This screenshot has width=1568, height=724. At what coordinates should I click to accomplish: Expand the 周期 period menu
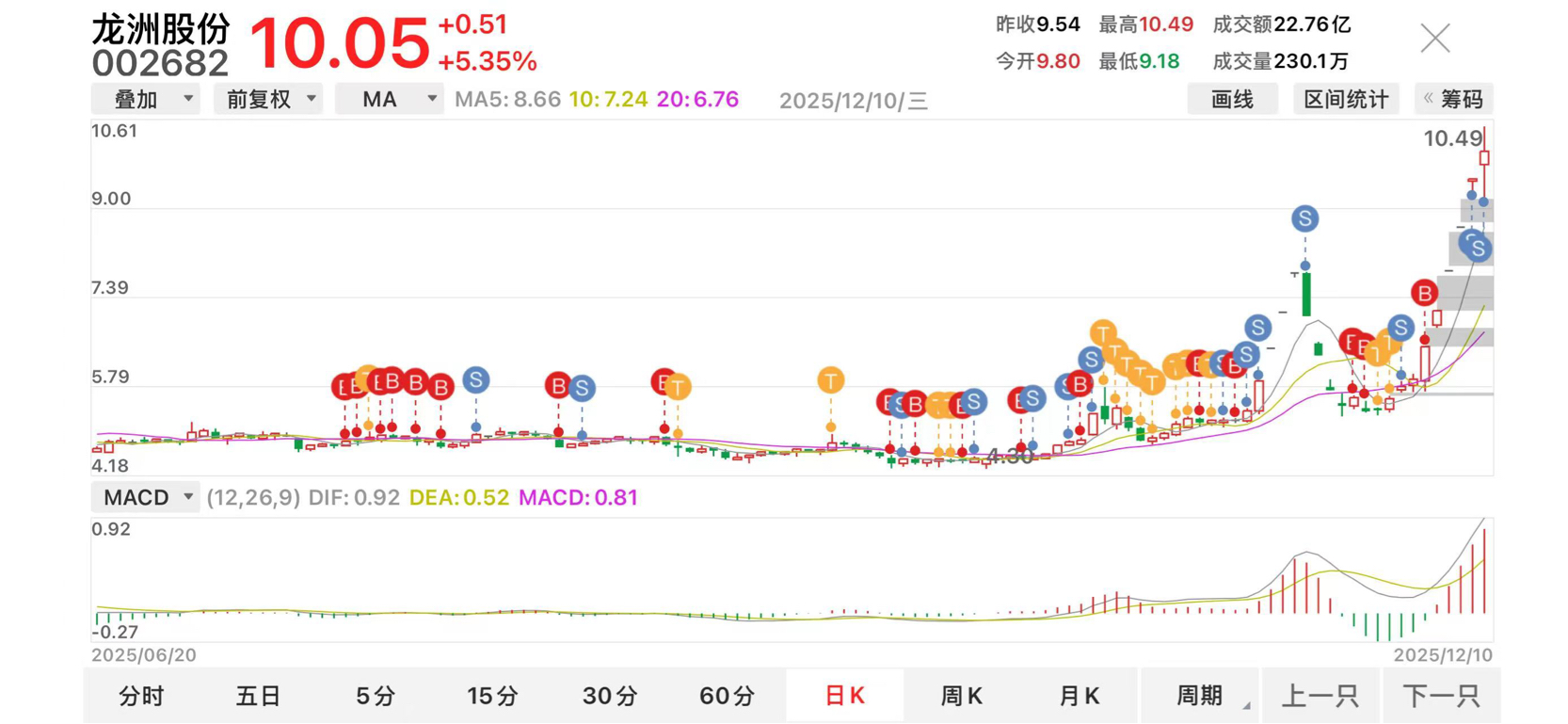tap(1200, 696)
